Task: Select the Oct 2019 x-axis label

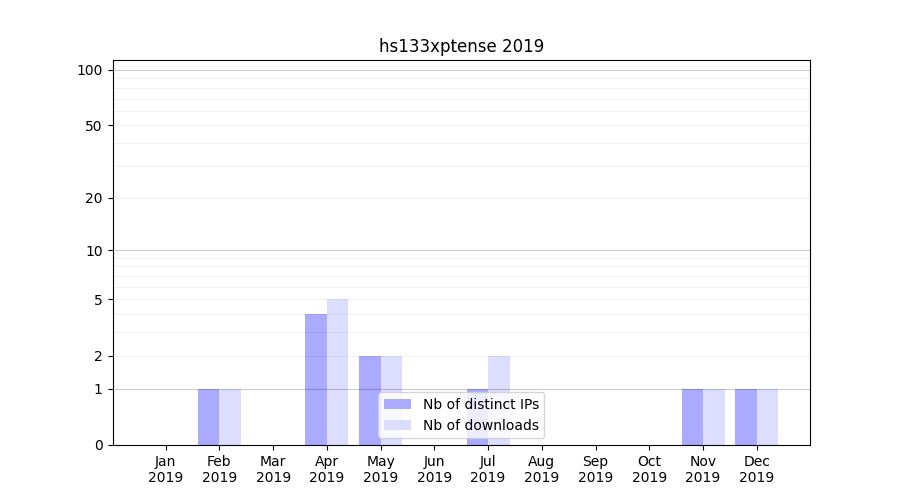Action: pos(649,469)
